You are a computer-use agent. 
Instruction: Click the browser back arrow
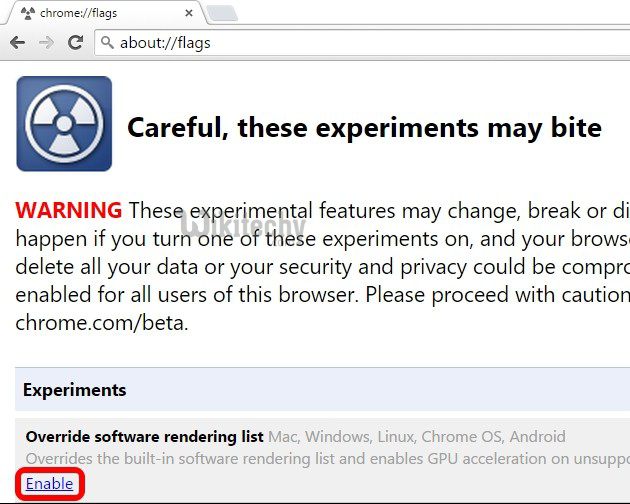tap(17, 43)
